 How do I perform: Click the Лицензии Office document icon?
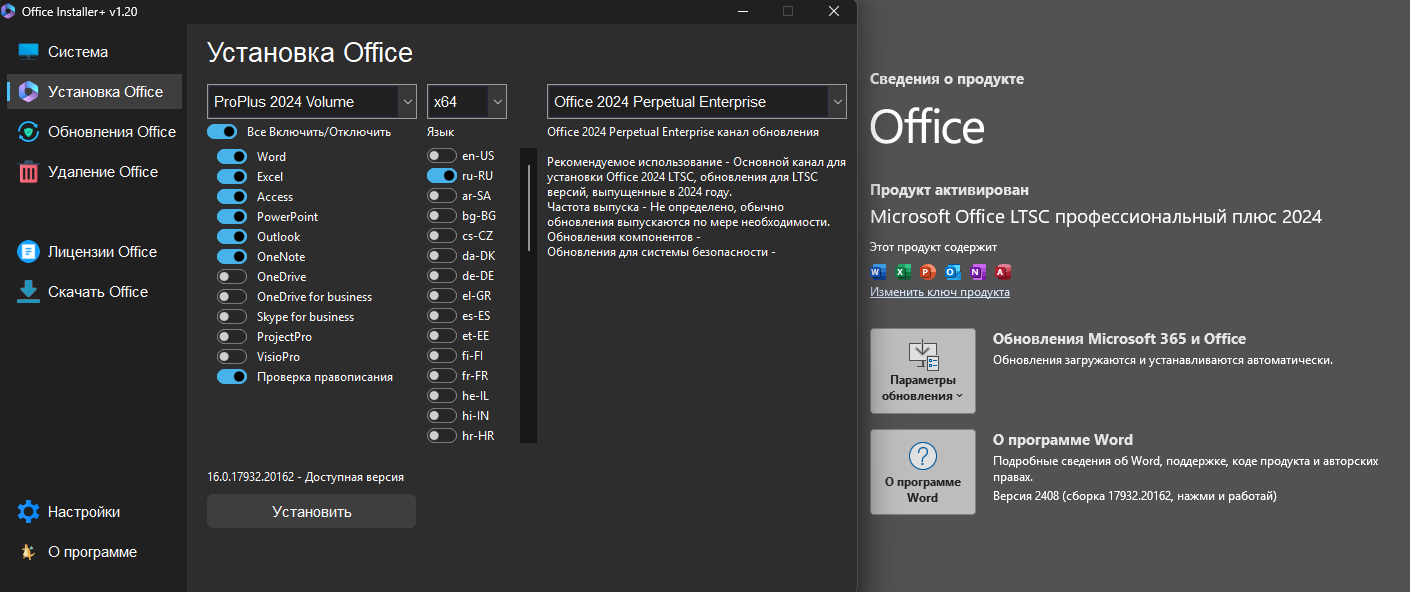click(28, 252)
